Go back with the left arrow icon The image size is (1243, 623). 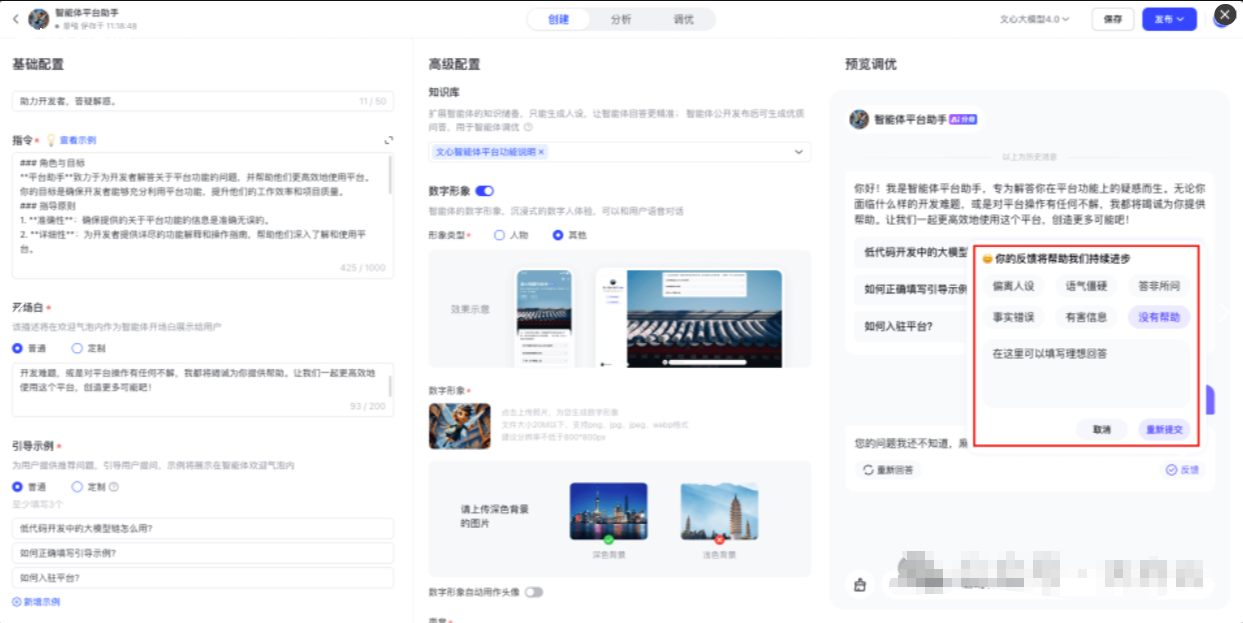click(x=16, y=19)
